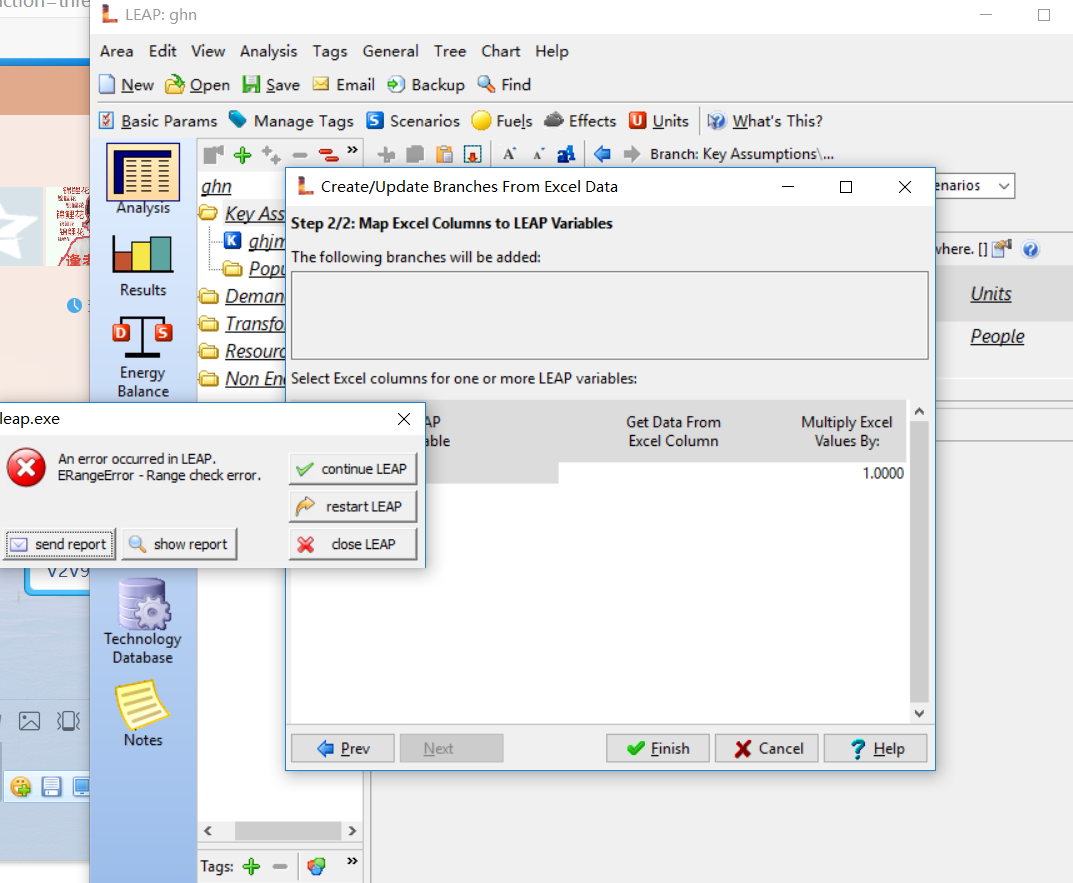Open the Chart menu
Image resolution: width=1073 pixels, height=883 pixels.
point(500,51)
